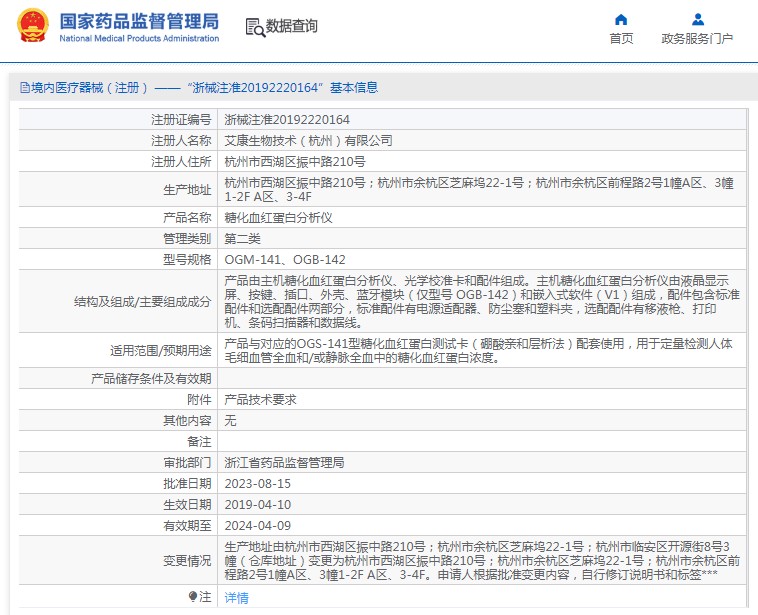Click the 国家药品监督管理局 site name
This screenshot has height=615, width=758.
pos(138,20)
